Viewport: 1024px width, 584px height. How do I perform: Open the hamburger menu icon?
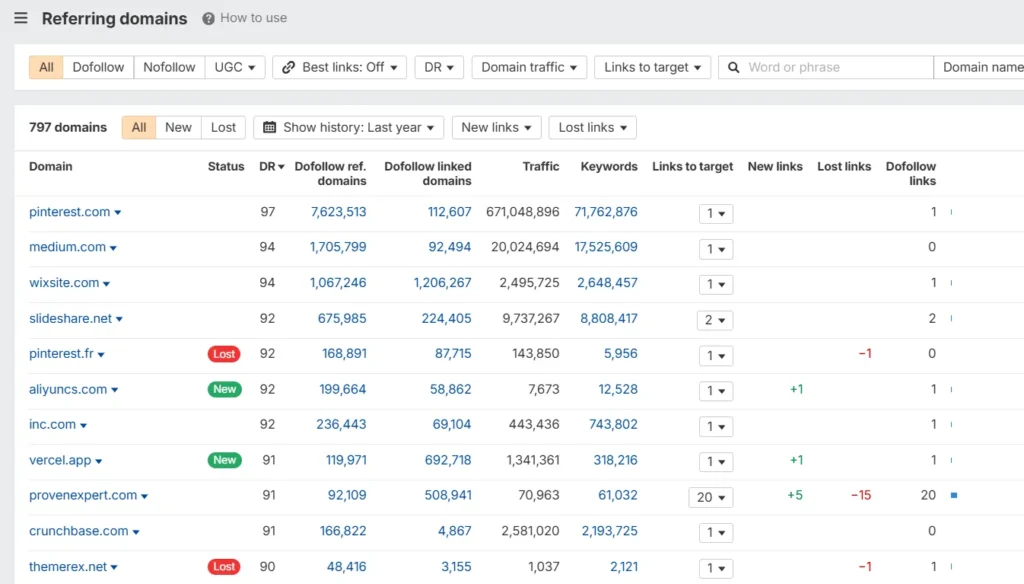click(21, 18)
